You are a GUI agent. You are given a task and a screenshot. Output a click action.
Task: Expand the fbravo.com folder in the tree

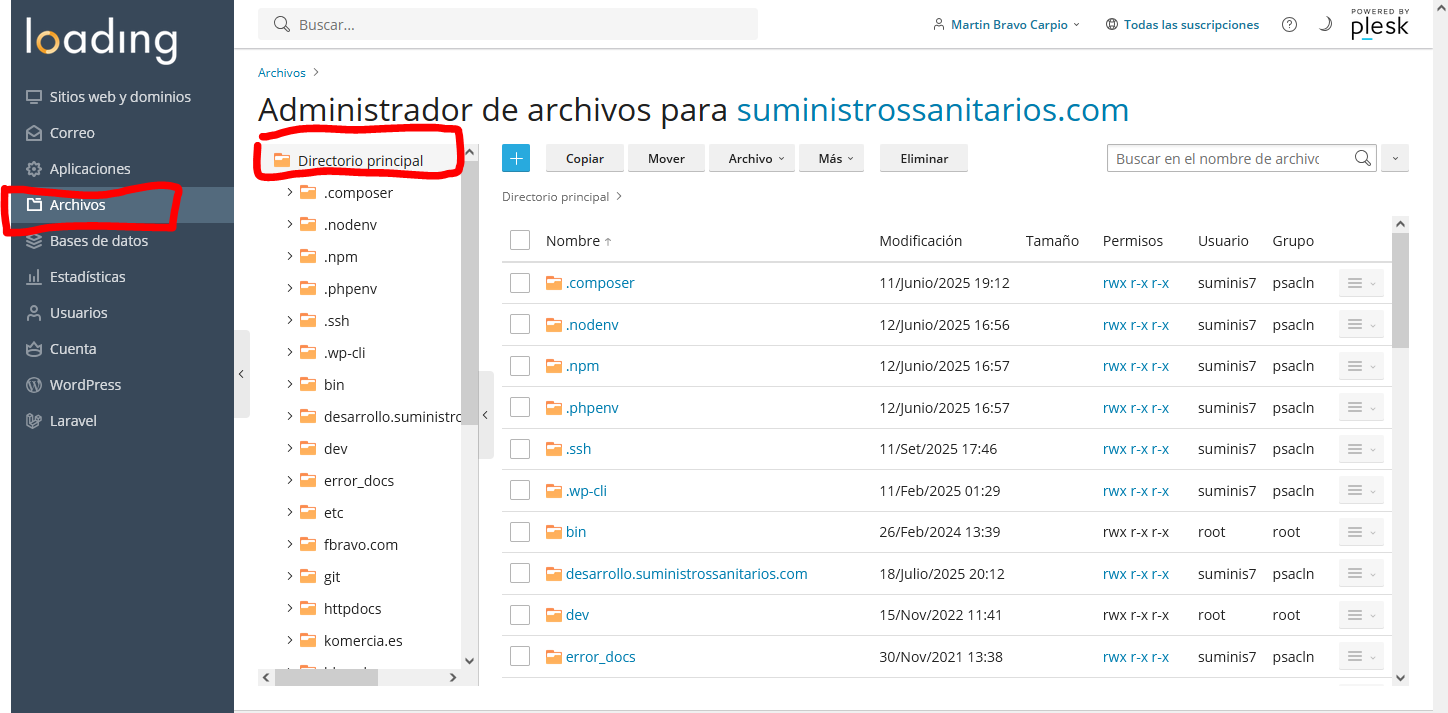click(290, 544)
